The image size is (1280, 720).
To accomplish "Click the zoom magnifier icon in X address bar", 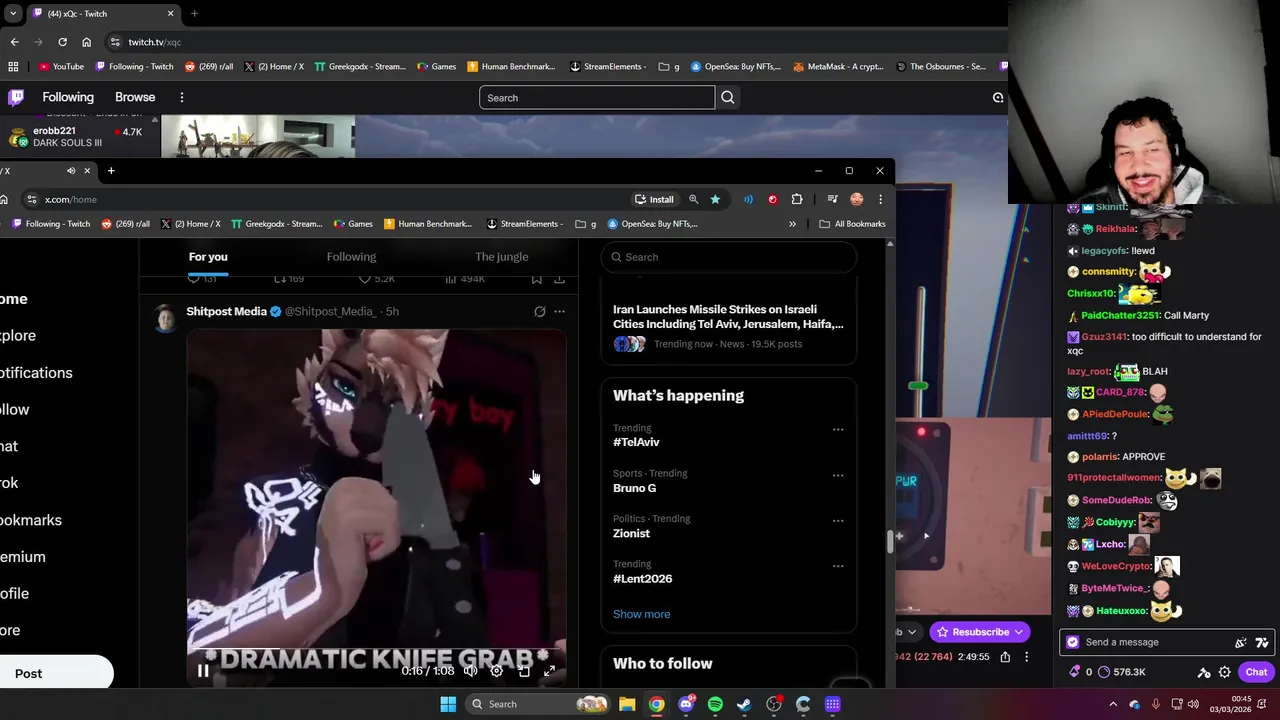I will 693,199.
